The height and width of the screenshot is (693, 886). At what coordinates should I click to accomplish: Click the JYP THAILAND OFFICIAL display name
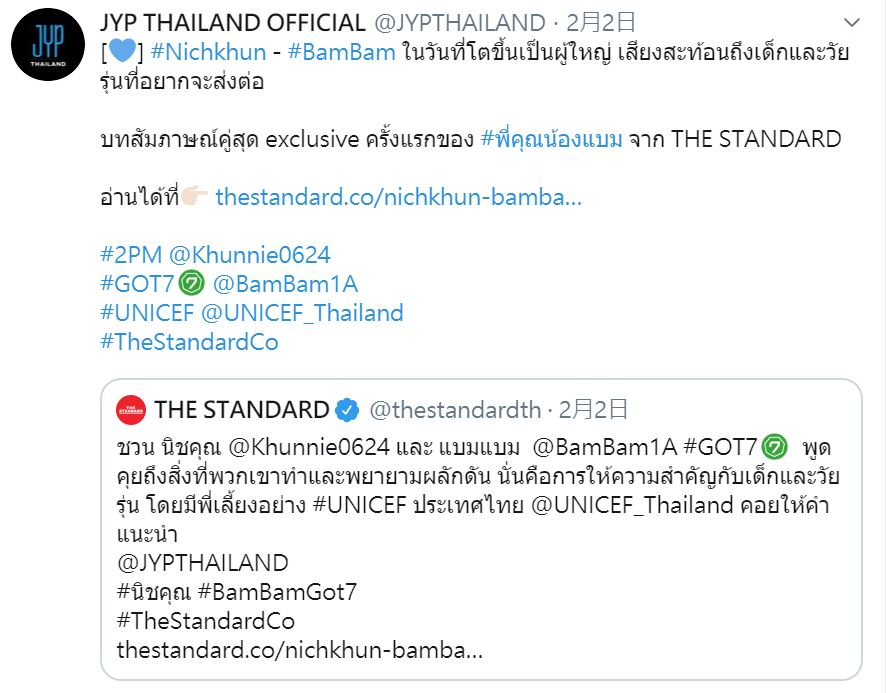[232, 23]
